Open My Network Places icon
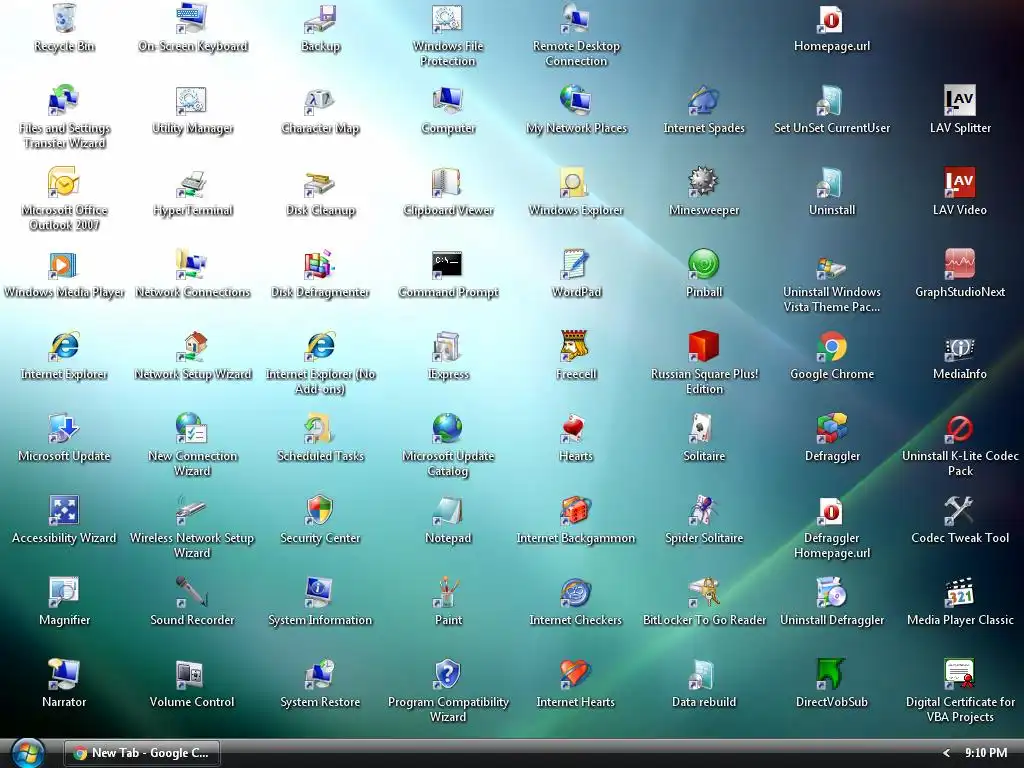Image resolution: width=1024 pixels, height=768 pixels. pyautogui.click(x=576, y=100)
